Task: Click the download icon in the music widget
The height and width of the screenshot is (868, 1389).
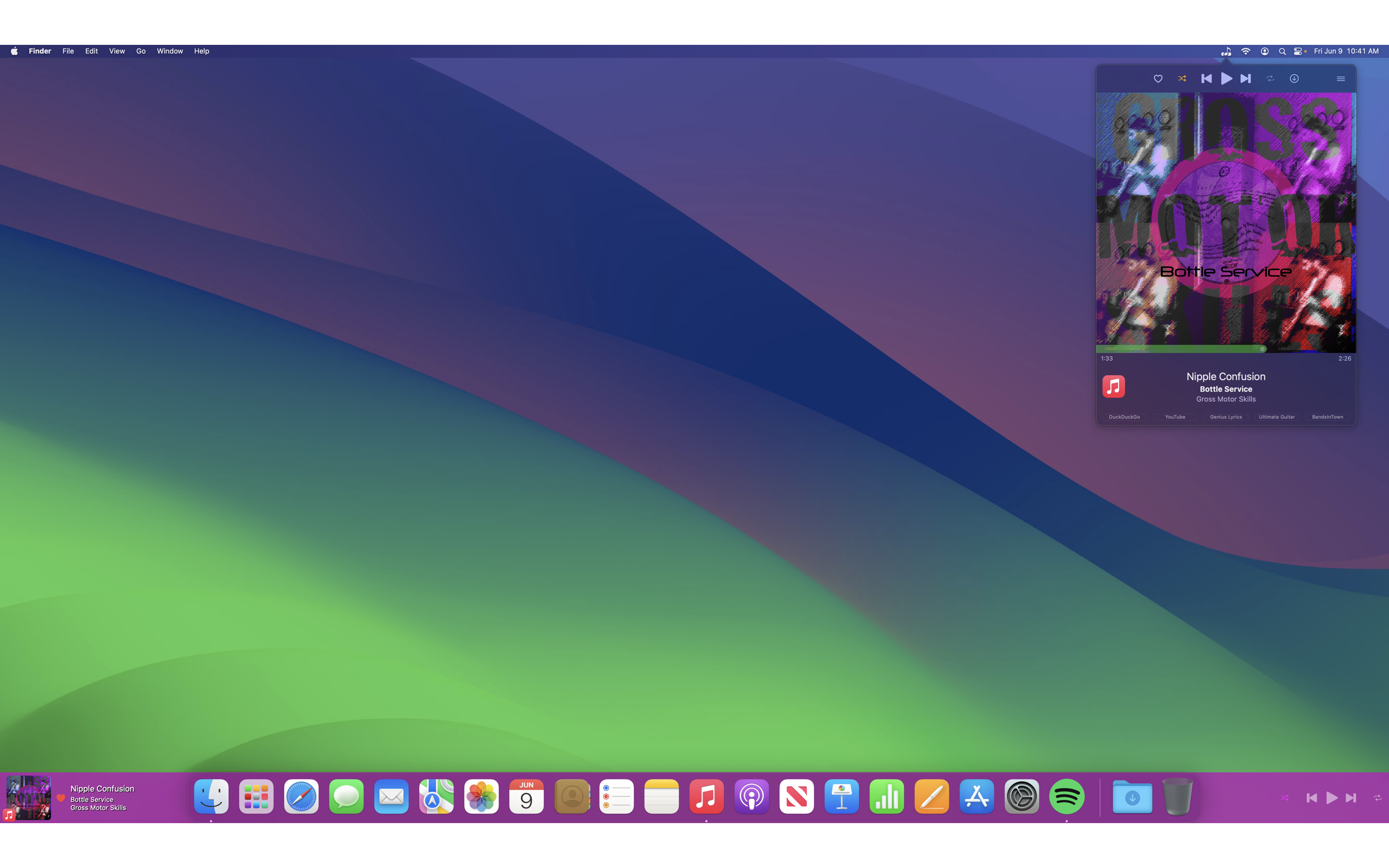Action: pos(1294,79)
